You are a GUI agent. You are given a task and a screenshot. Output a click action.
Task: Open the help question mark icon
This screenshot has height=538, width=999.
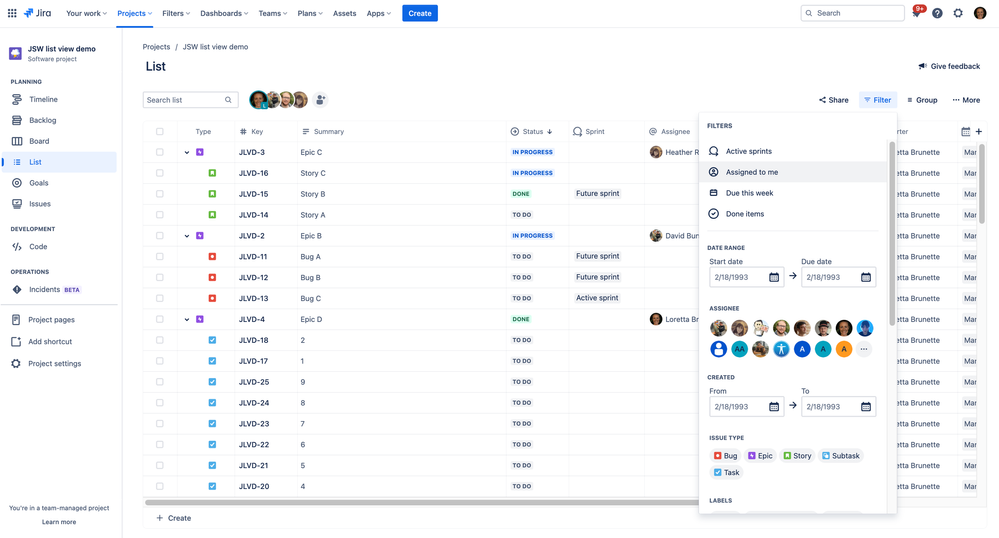tap(937, 13)
